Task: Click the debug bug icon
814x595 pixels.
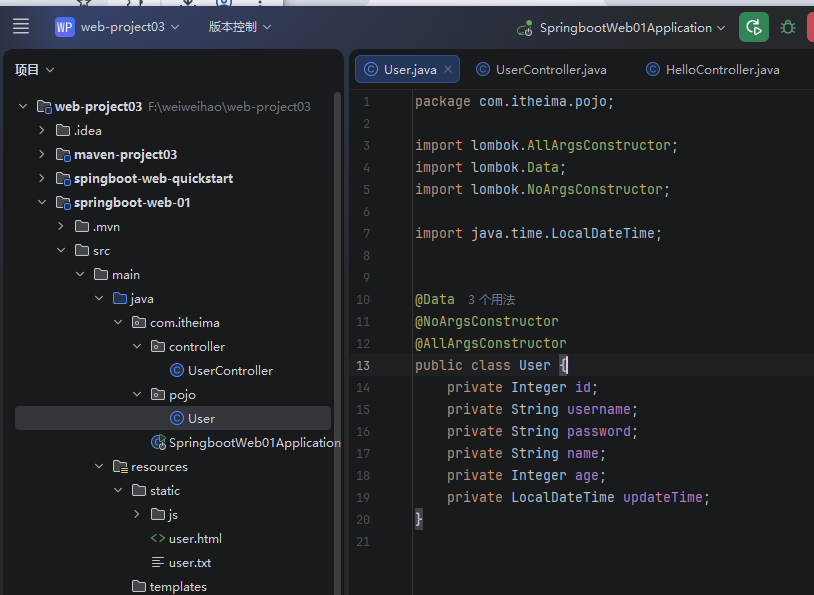Action: click(788, 28)
